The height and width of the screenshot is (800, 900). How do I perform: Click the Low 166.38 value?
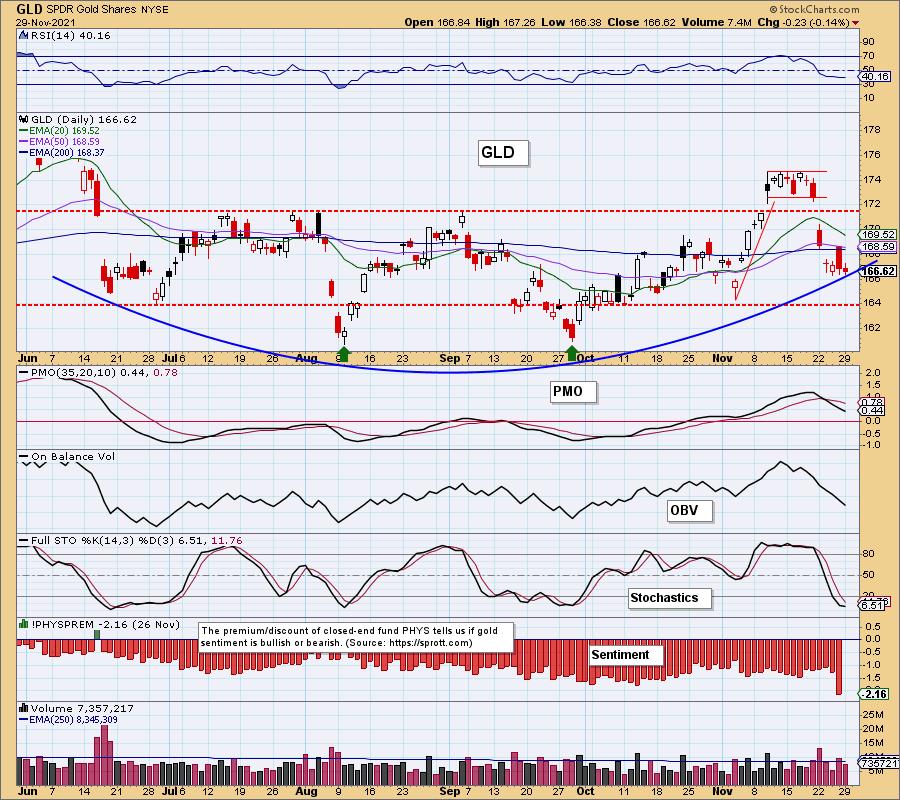click(x=571, y=22)
